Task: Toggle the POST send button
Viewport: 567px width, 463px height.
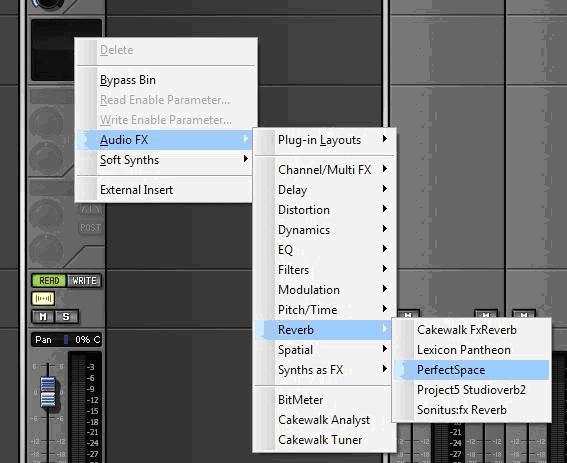Action: coord(90,228)
